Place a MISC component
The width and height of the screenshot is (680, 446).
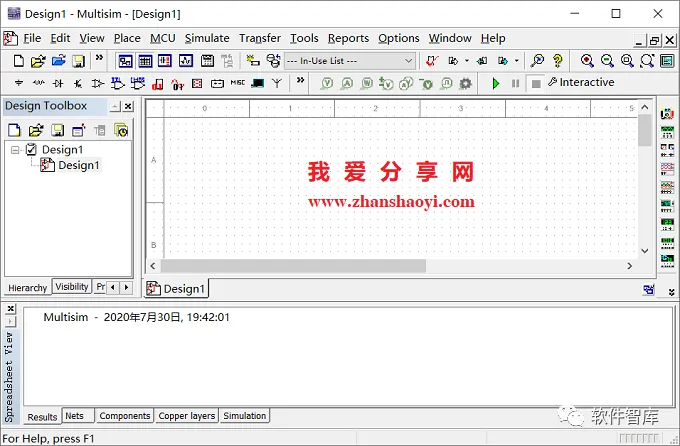238,83
